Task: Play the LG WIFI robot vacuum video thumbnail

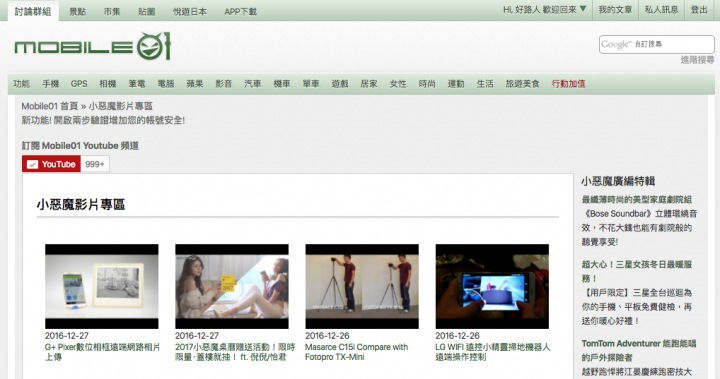Action: coord(492,286)
